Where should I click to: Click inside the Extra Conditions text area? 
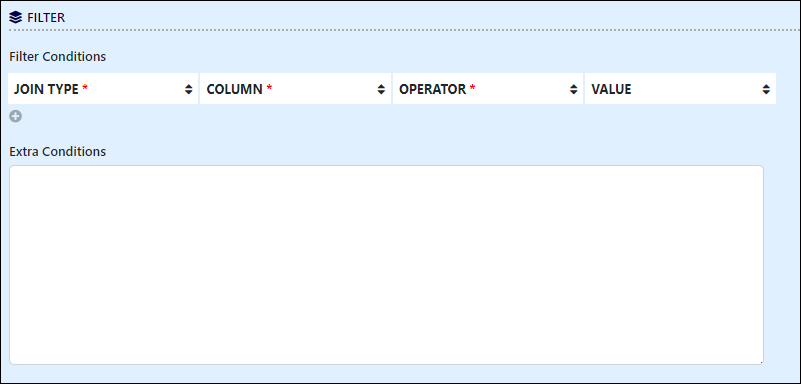[x=386, y=265]
